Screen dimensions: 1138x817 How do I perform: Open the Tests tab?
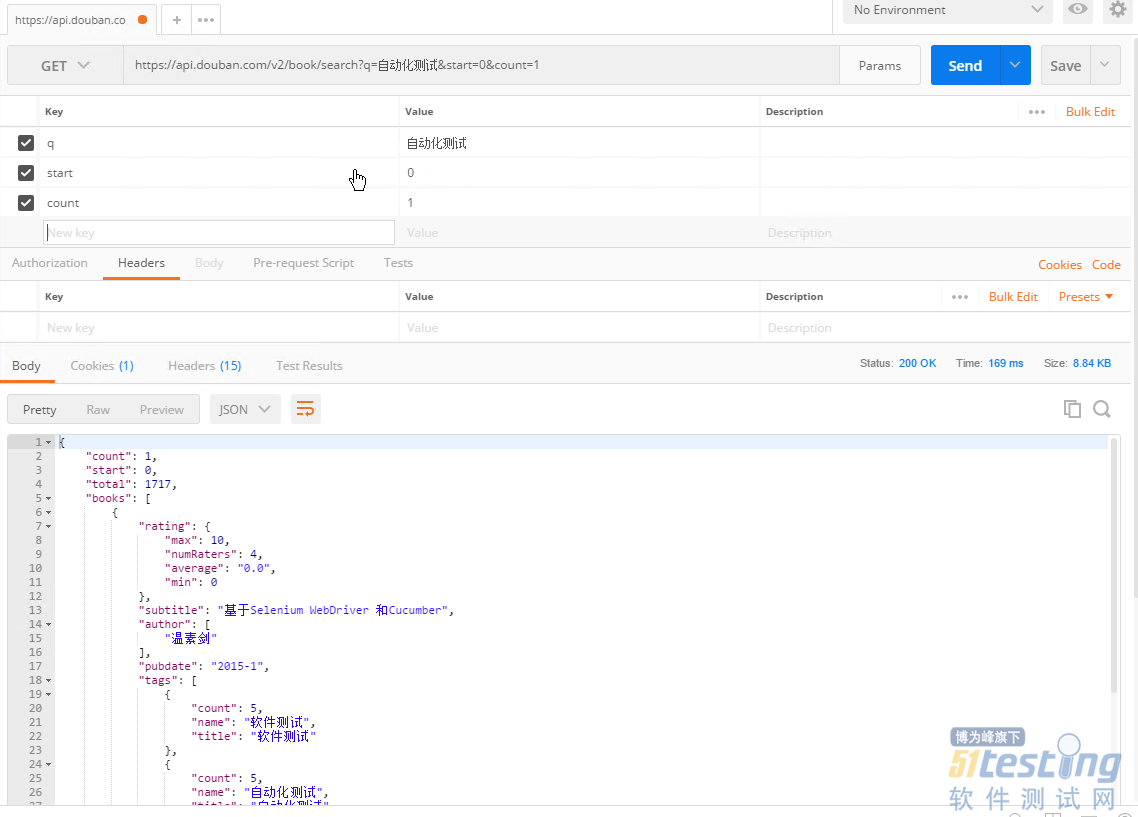(x=398, y=263)
